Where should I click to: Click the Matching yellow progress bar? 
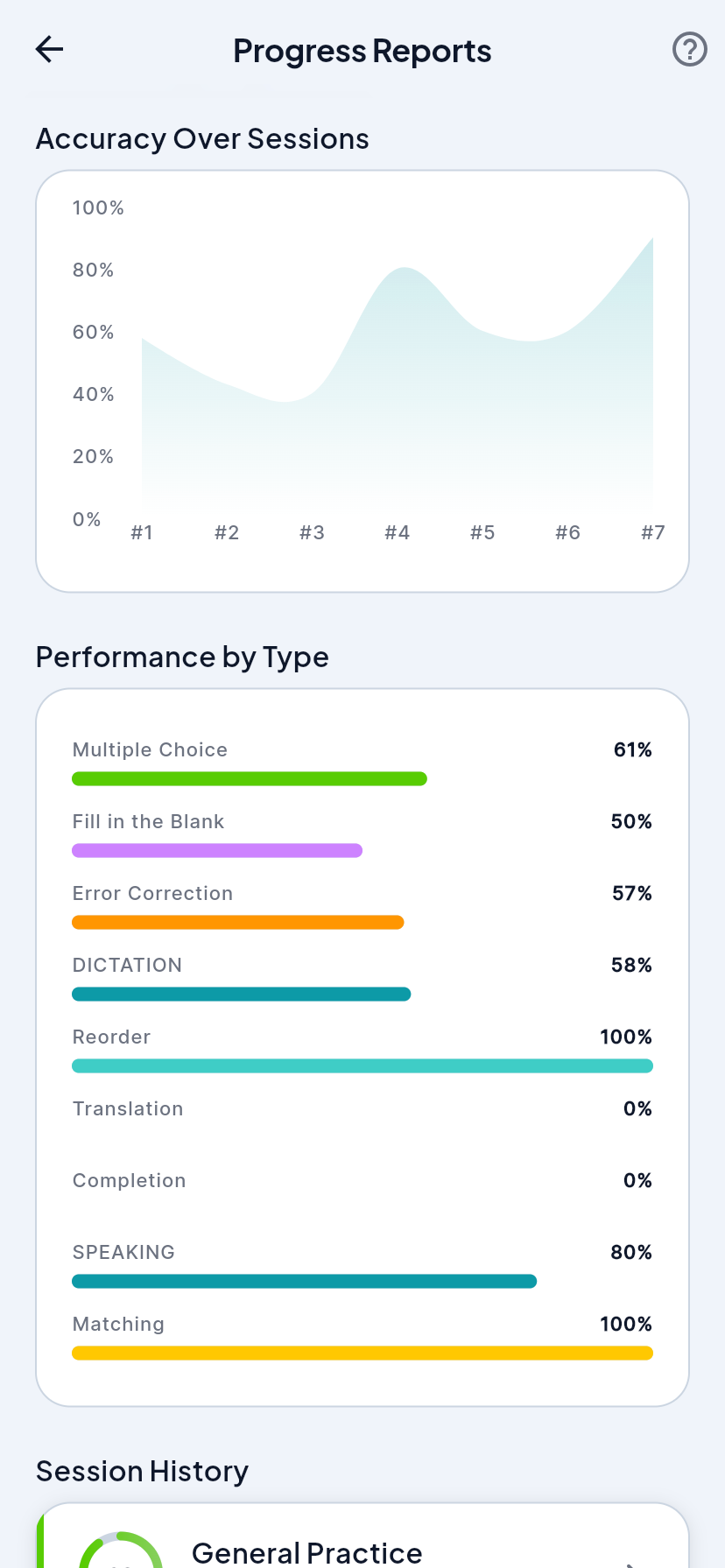[x=362, y=1354]
